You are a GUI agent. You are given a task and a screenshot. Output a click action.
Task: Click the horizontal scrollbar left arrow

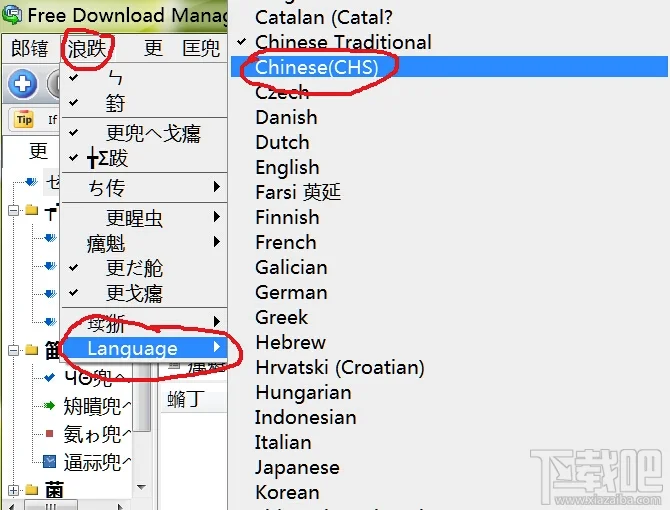[x=12, y=507]
